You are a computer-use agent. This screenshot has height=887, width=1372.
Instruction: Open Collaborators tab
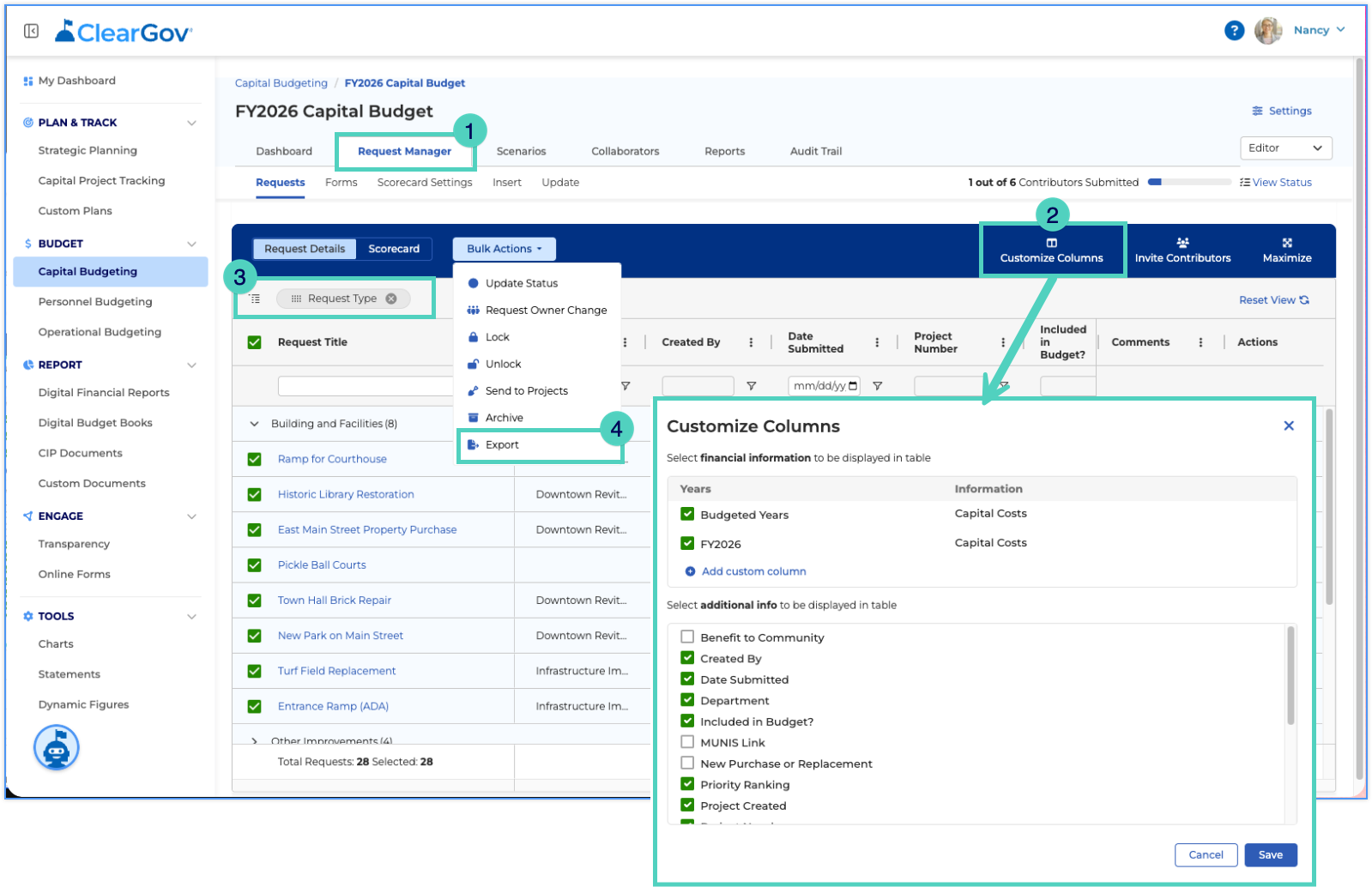(626, 151)
